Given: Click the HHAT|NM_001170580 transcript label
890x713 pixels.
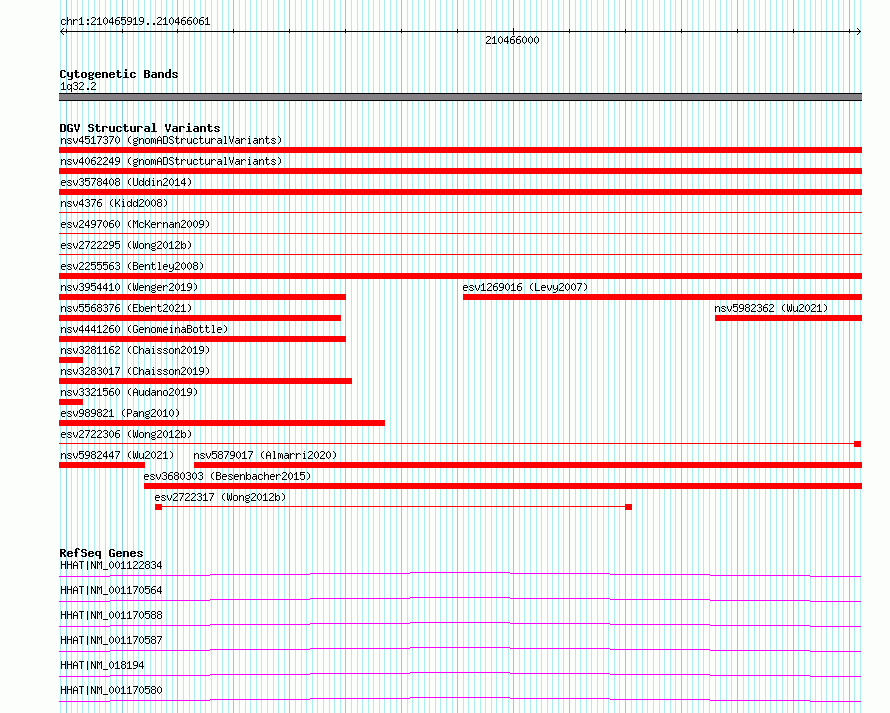Looking at the screenshot, I should click(x=111, y=690).
